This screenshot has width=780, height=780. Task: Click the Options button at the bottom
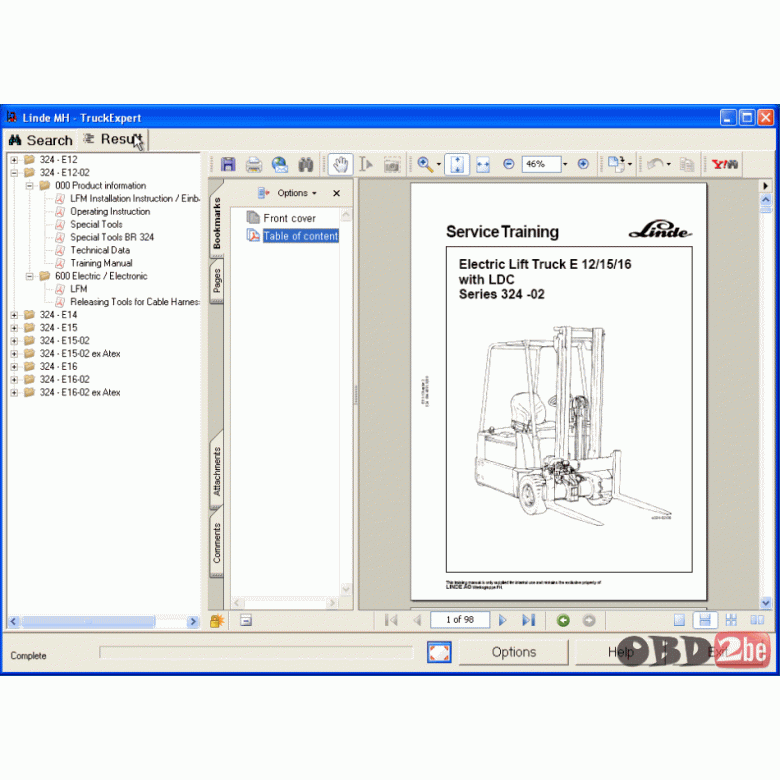513,652
